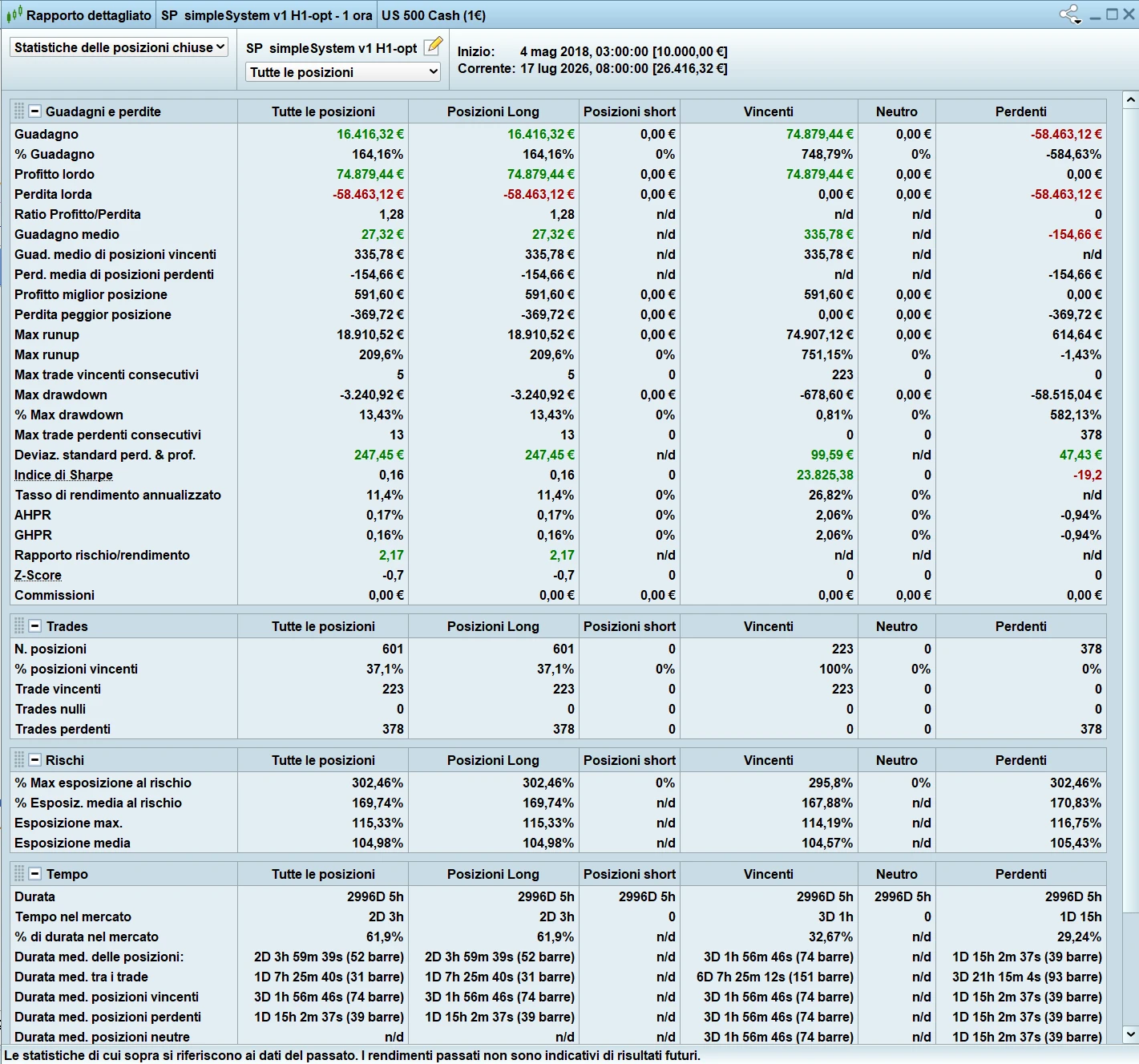Click Vincenti column header in the Trades section
Viewport: 1139px width, 1064px height.
pos(769,626)
